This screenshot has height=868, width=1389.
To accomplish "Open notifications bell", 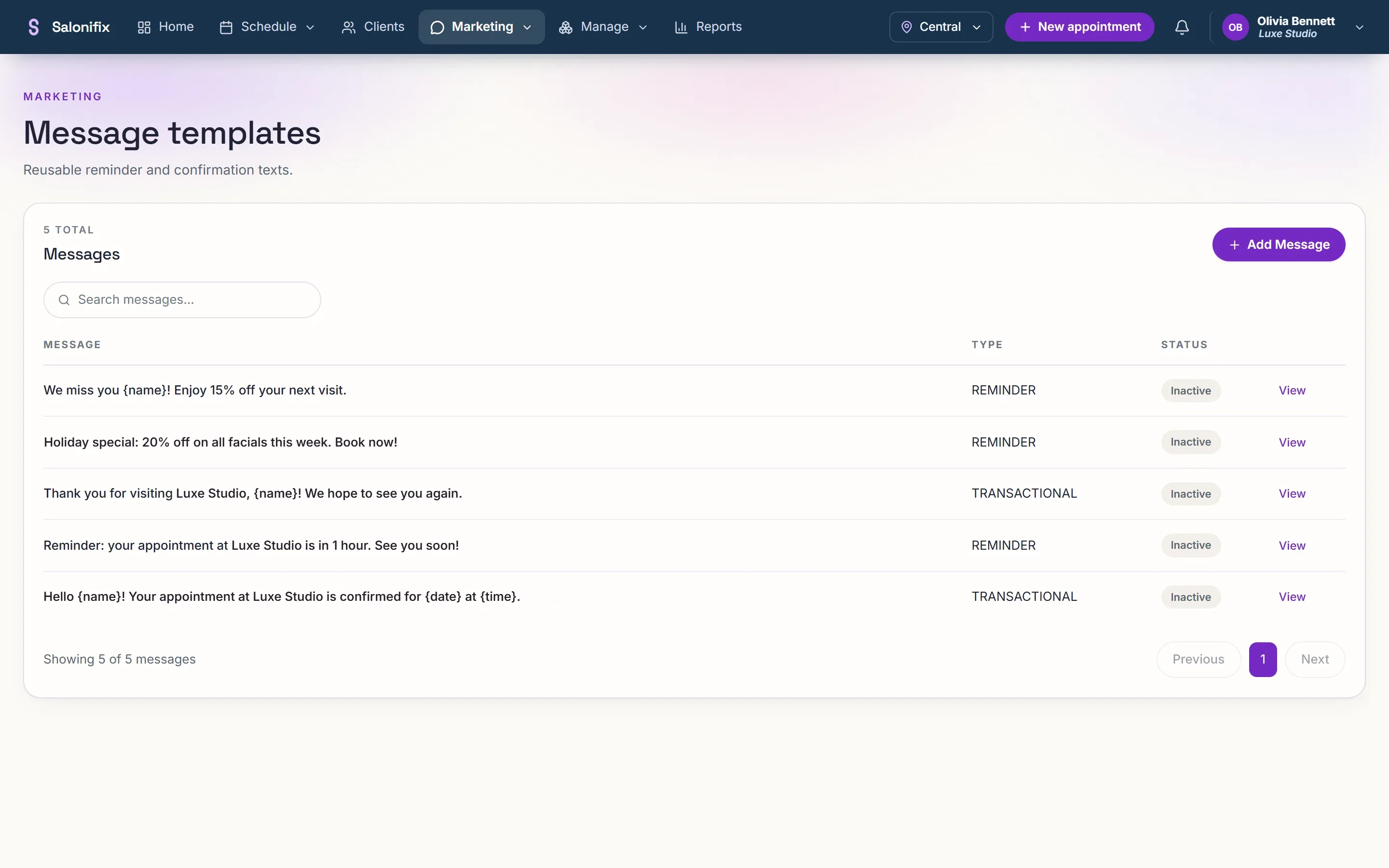I will [1182, 27].
